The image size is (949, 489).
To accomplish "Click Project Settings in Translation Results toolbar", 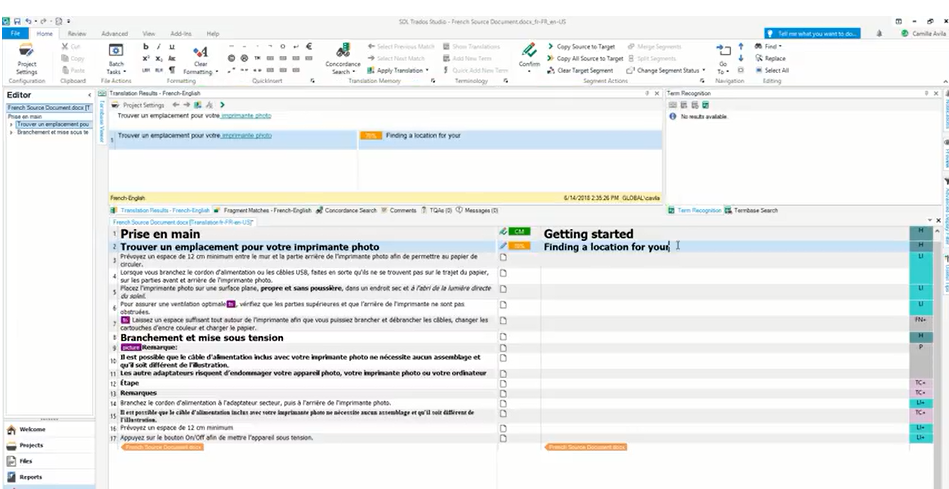I will [x=139, y=105].
